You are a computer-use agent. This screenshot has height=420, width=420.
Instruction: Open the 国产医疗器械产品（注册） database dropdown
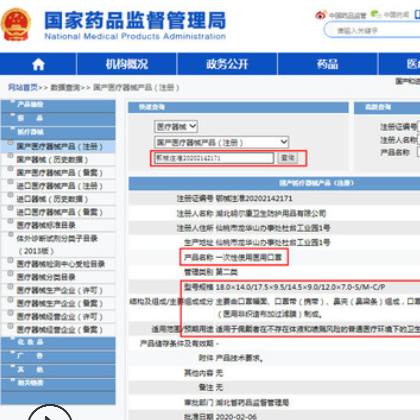221,142
